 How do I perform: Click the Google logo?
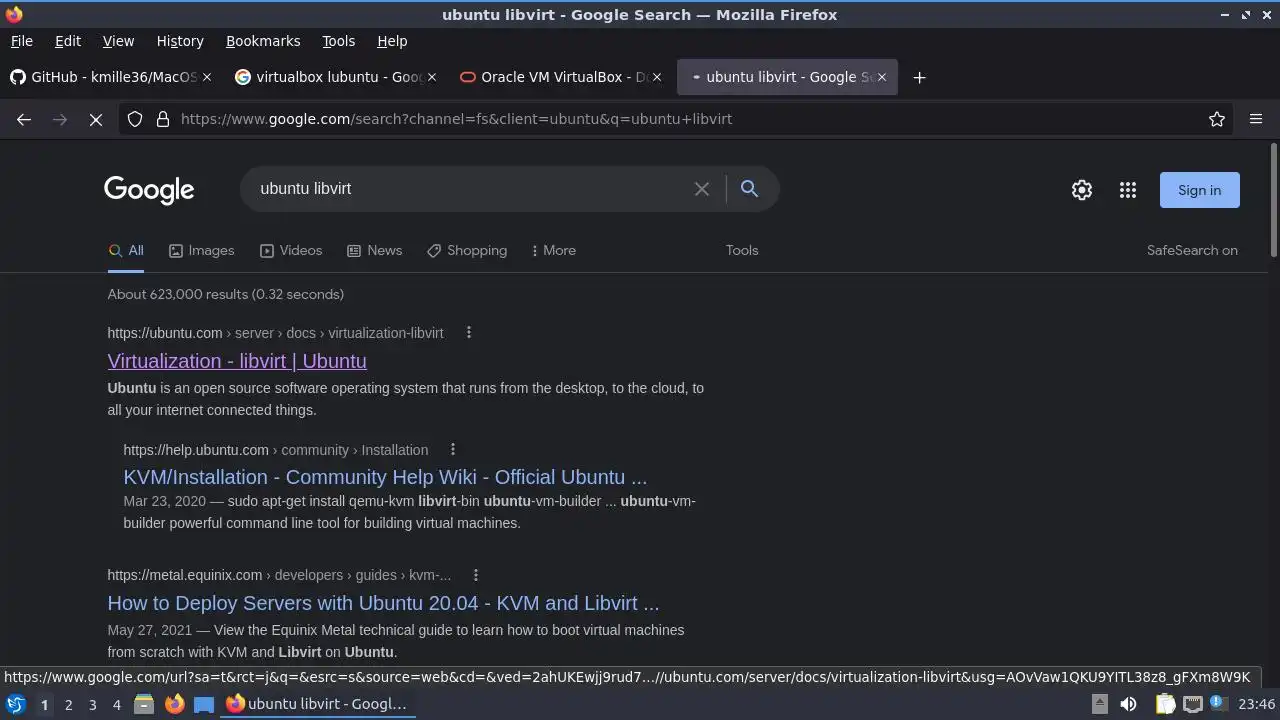click(149, 189)
